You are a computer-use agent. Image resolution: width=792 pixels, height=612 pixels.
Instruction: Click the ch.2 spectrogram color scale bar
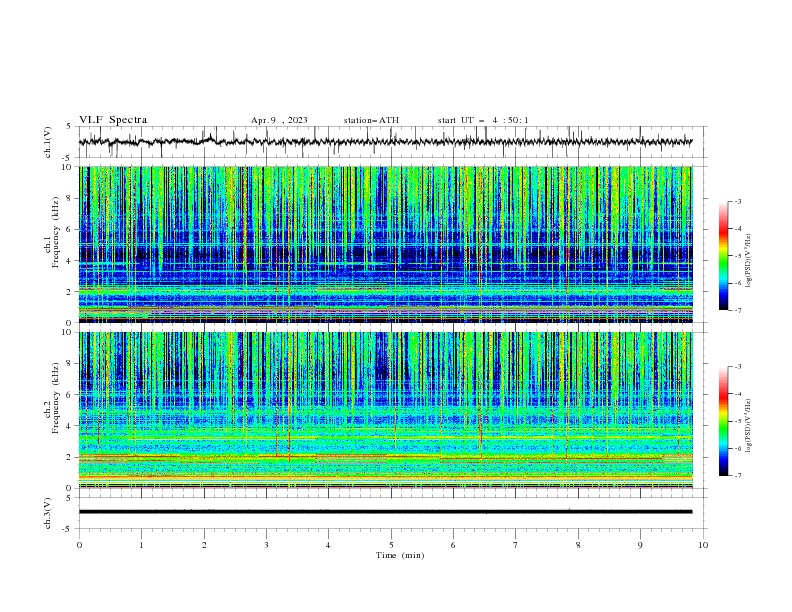pos(723,421)
